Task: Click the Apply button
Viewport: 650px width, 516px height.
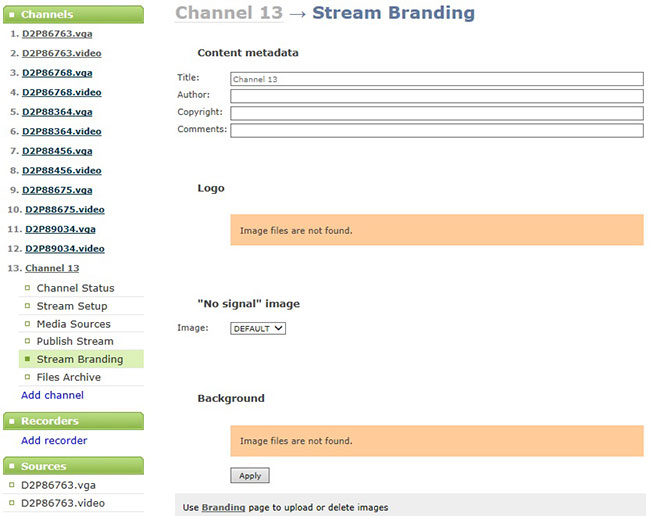Action: tap(249, 476)
